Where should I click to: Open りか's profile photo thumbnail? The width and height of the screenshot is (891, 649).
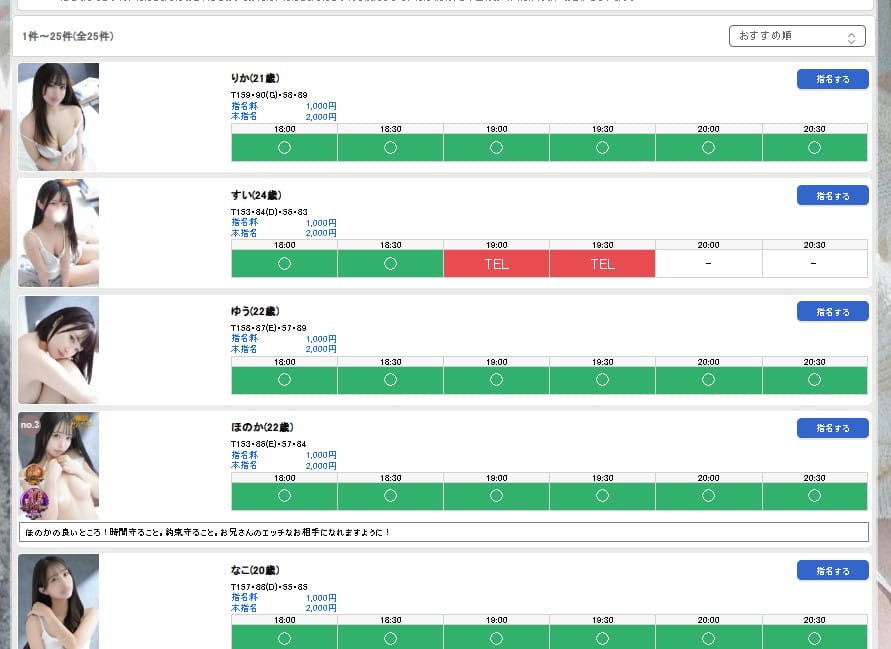[x=58, y=116]
